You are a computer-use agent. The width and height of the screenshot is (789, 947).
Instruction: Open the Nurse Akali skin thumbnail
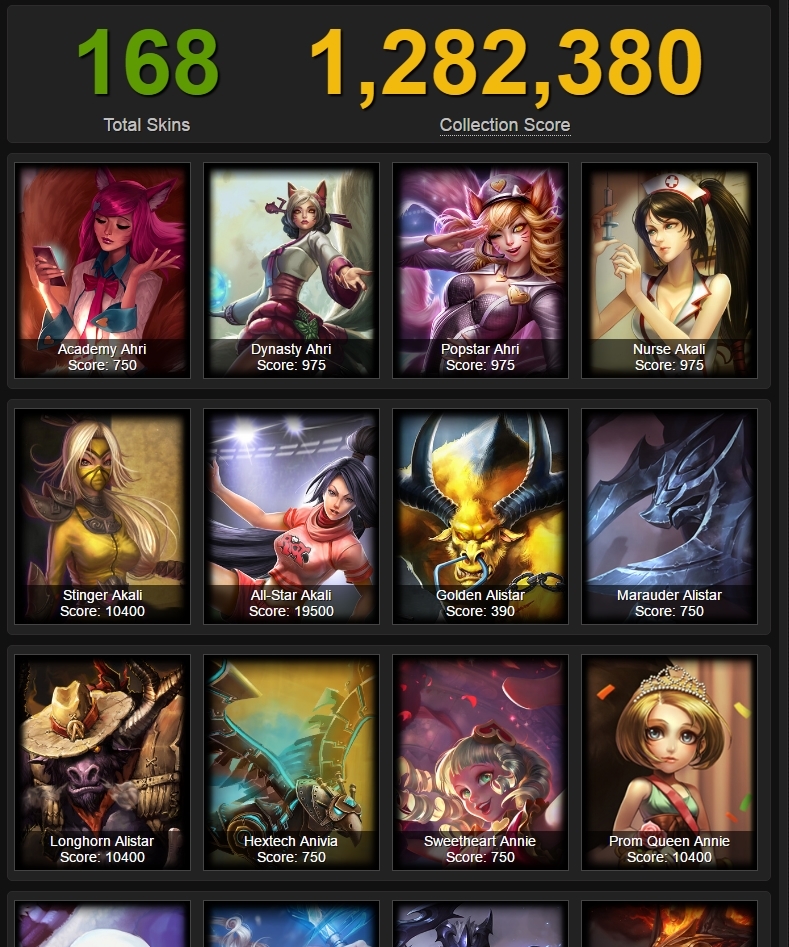click(669, 271)
